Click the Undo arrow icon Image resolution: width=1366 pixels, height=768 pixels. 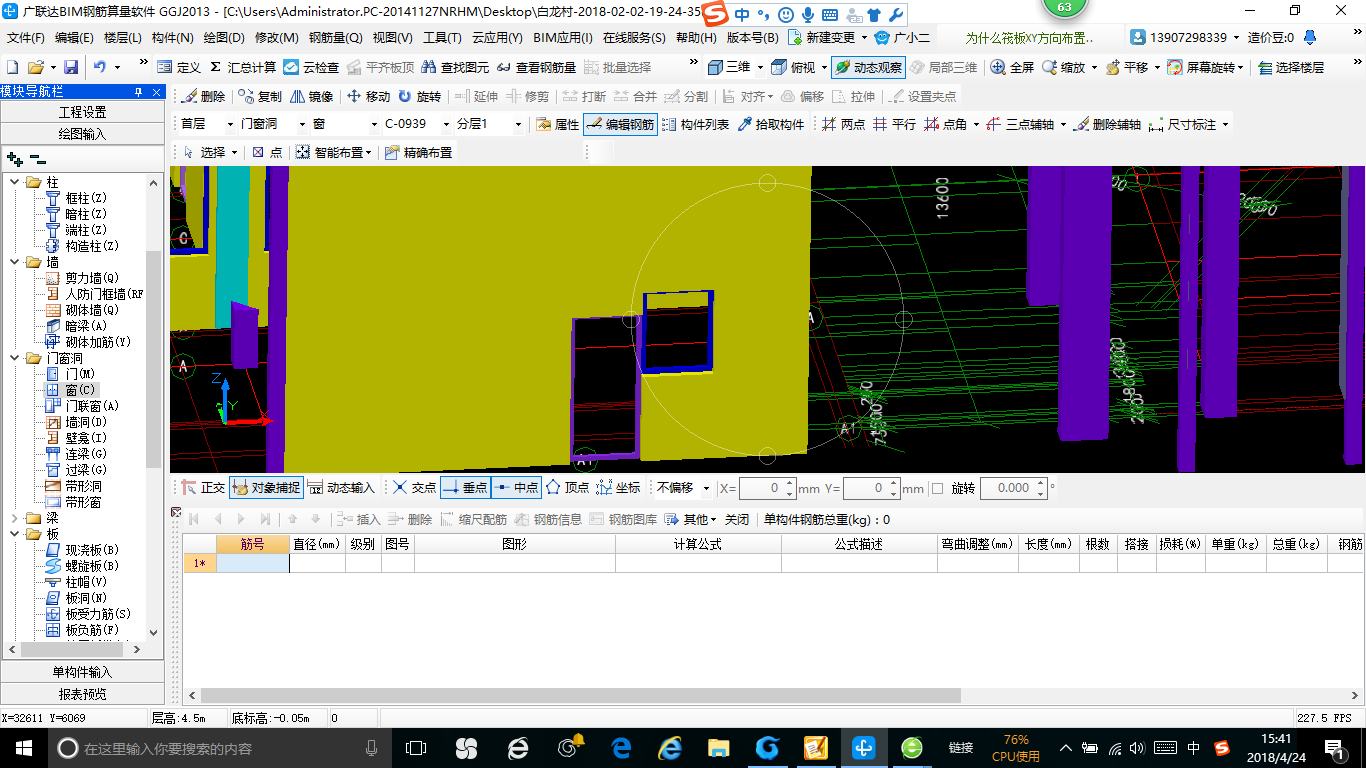pos(100,67)
